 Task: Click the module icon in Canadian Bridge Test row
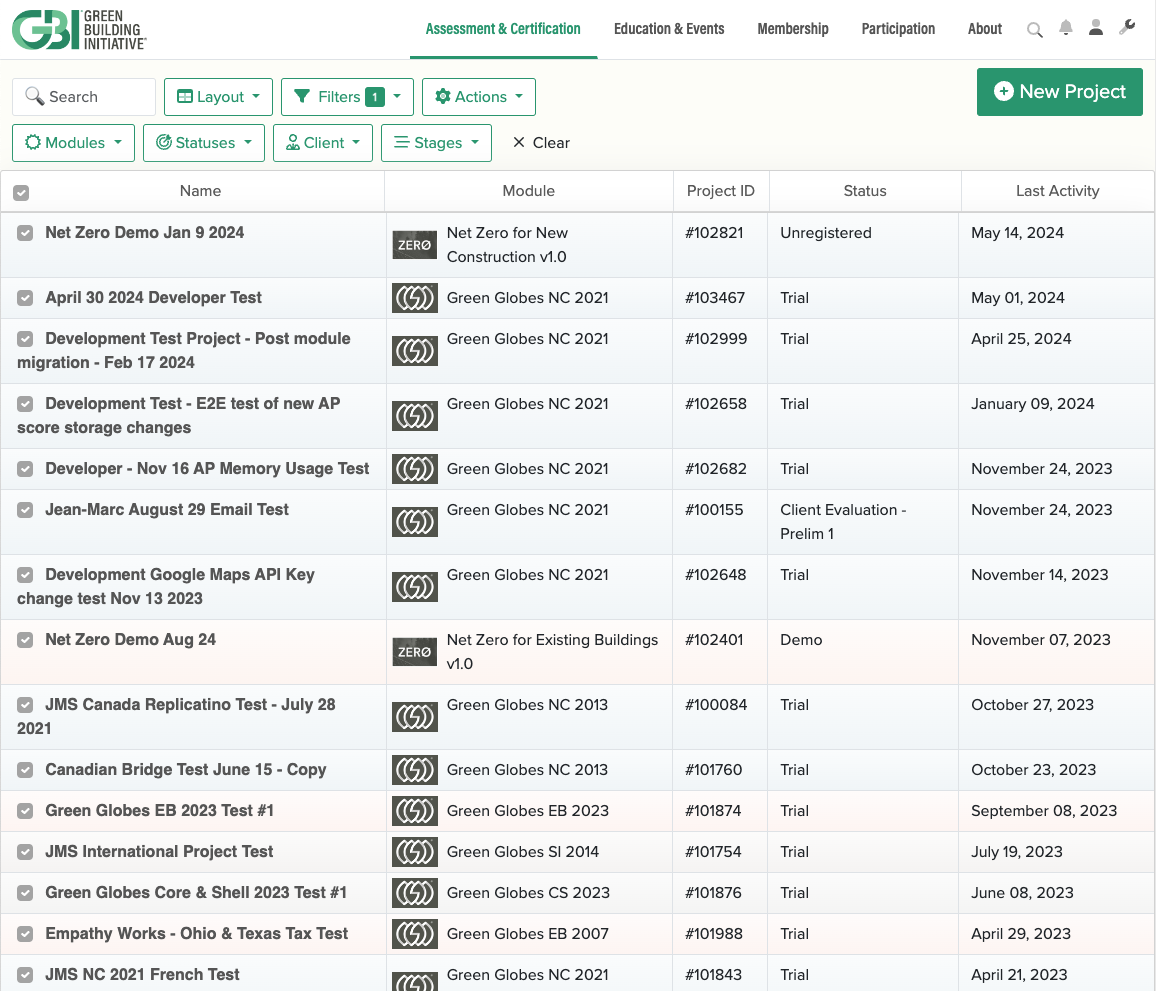click(x=414, y=770)
